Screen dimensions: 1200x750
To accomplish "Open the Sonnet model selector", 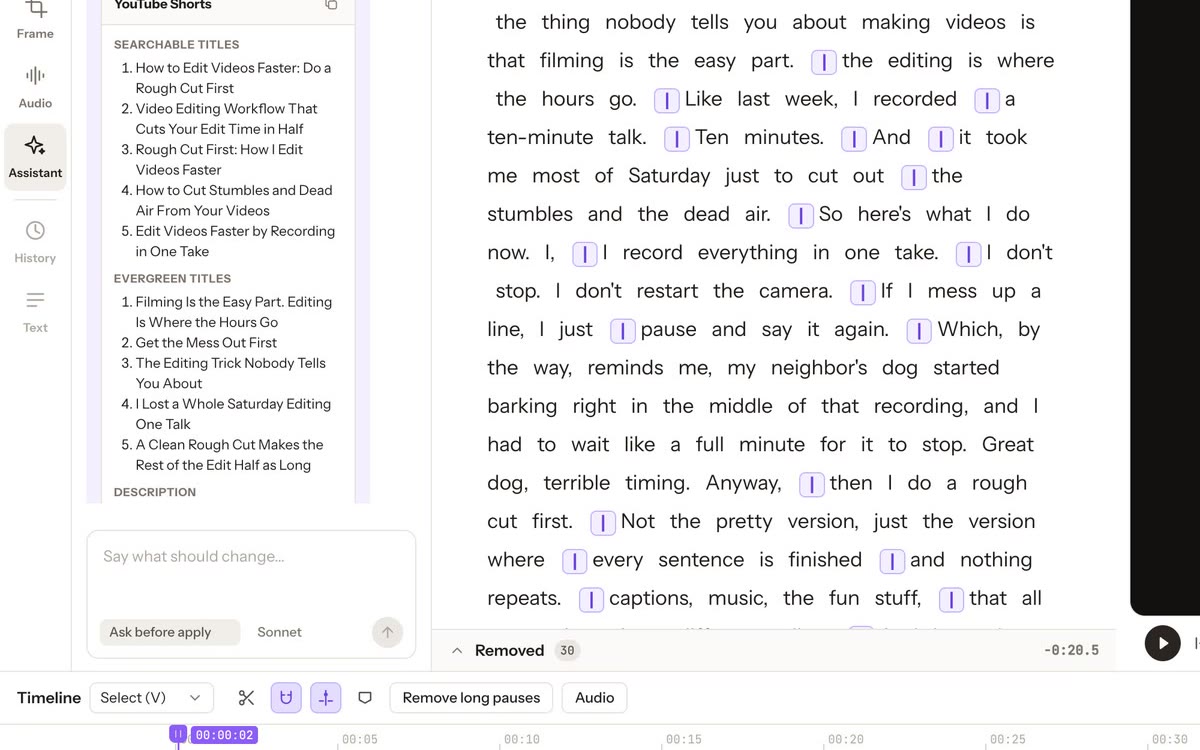I will click(279, 632).
